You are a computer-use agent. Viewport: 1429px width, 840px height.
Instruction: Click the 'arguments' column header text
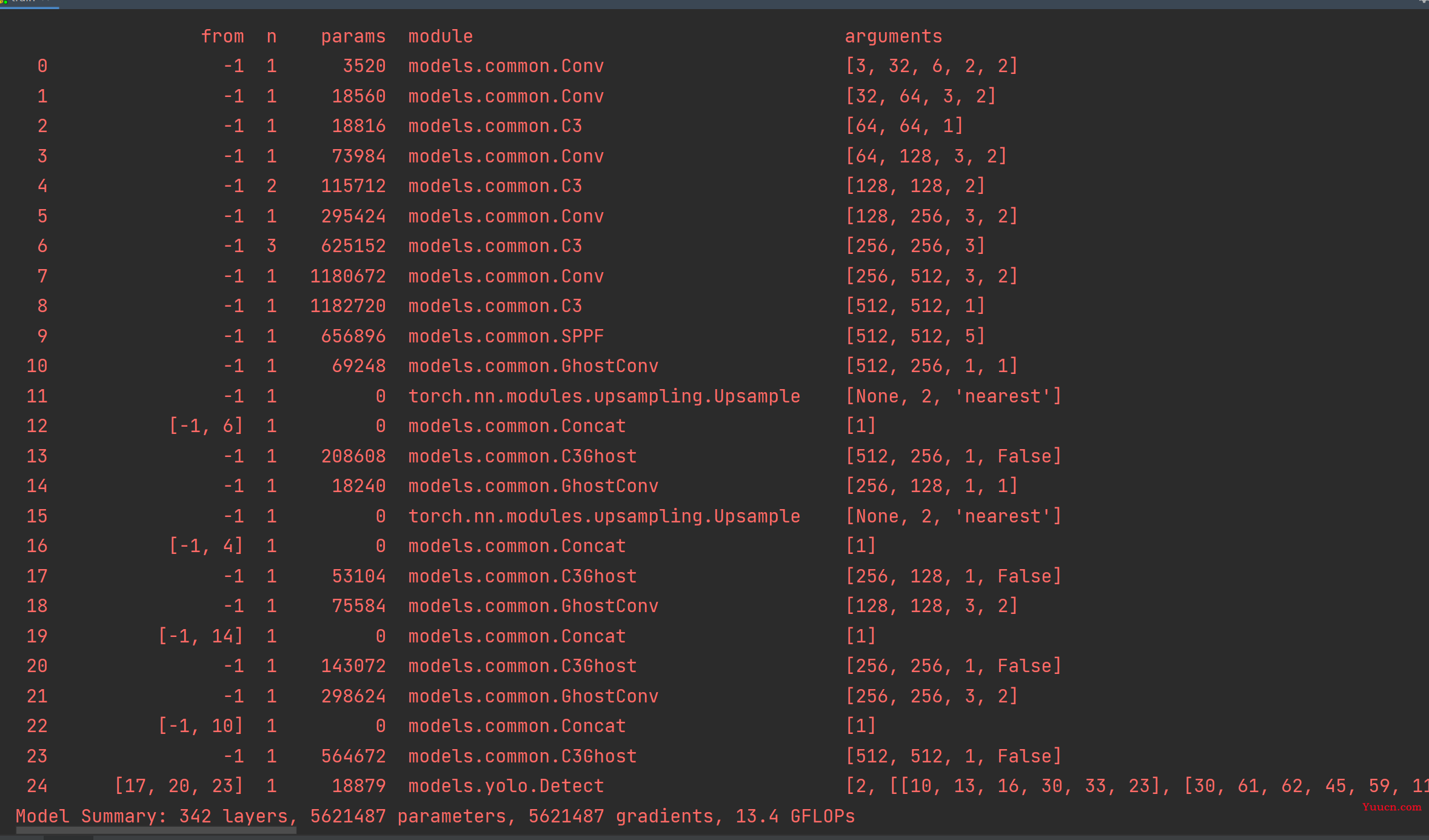pyautogui.click(x=894, y=36)
